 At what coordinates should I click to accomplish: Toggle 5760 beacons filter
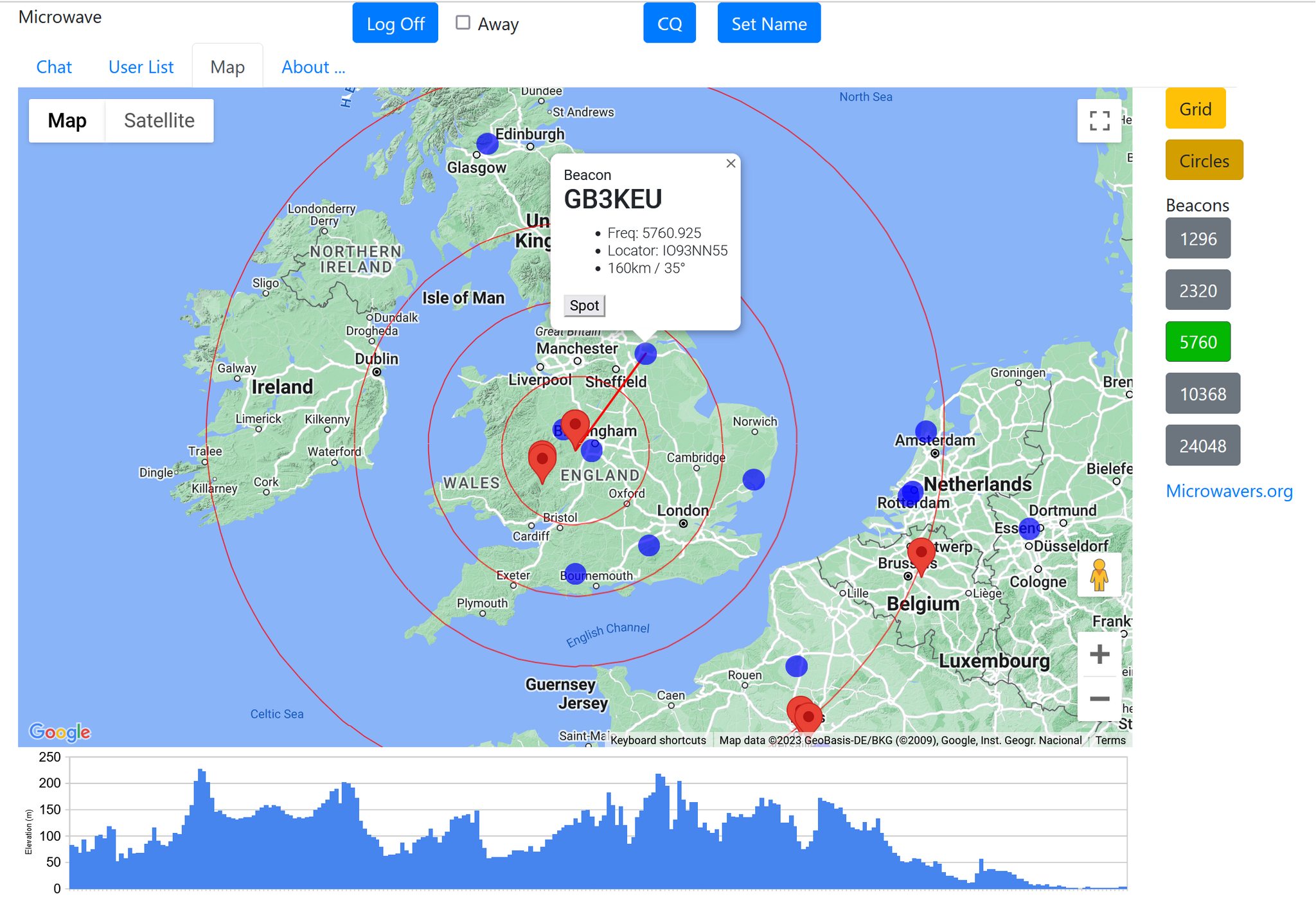tap(1198, 342)
